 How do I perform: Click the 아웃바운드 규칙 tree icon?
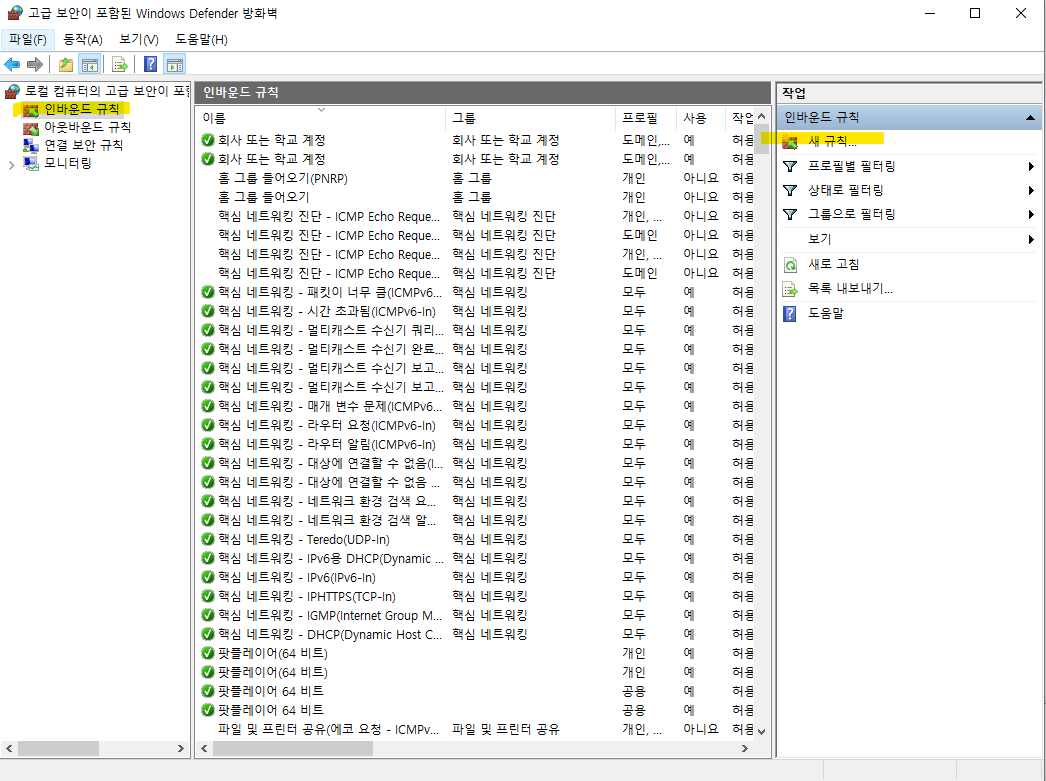(x=31, y=127)
